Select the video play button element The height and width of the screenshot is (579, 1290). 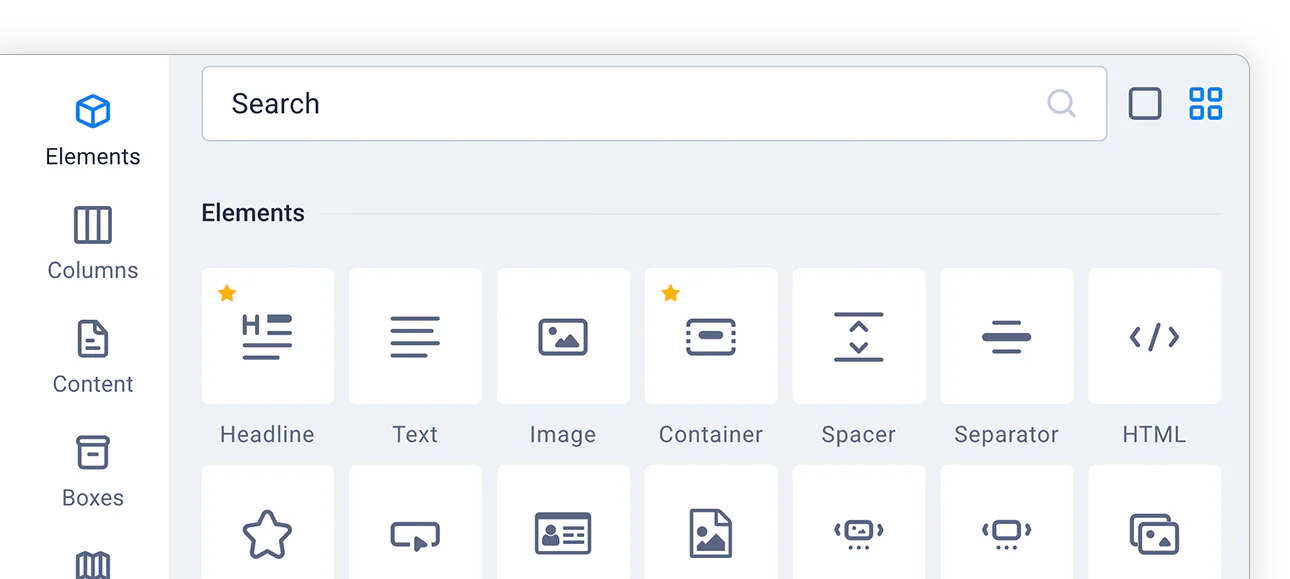[415, 522]
